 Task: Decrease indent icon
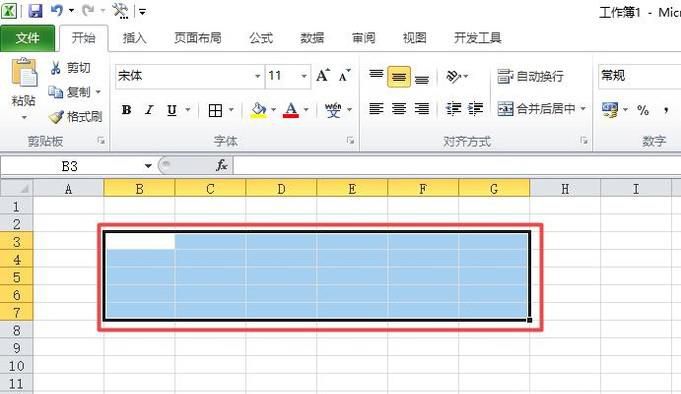tap(453, 109)
